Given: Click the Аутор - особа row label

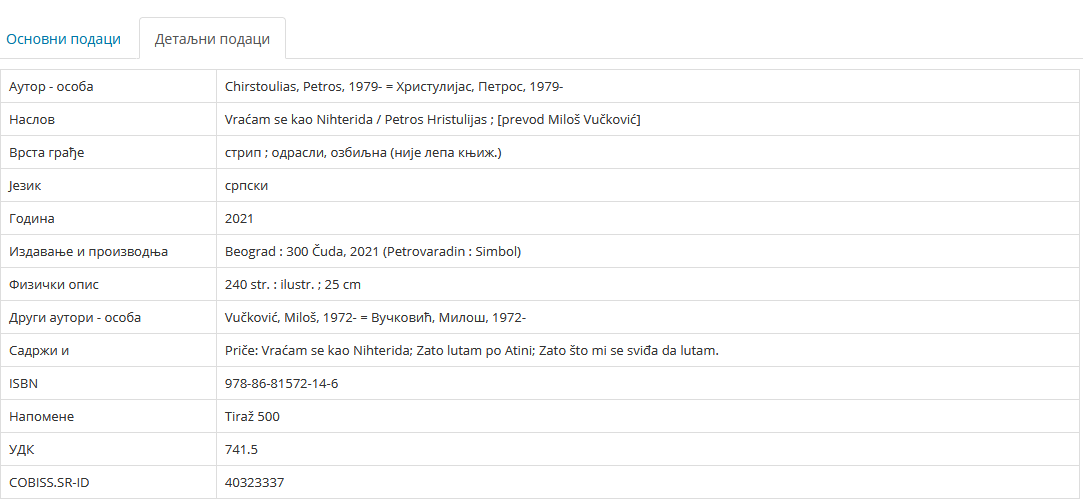Looking at the screenshot, I should click(51, 86).
